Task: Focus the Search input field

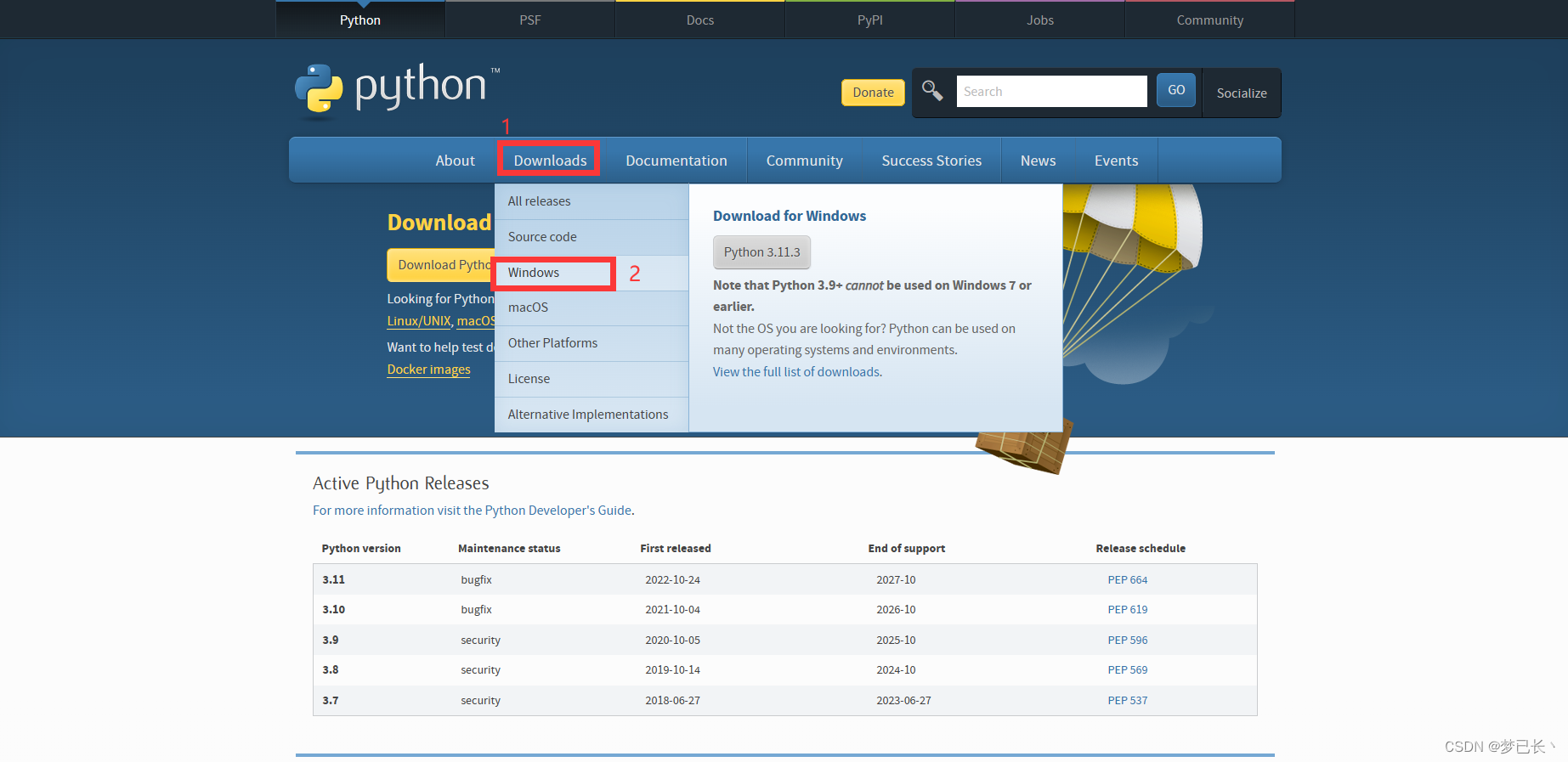Action: click(1051, 91)
